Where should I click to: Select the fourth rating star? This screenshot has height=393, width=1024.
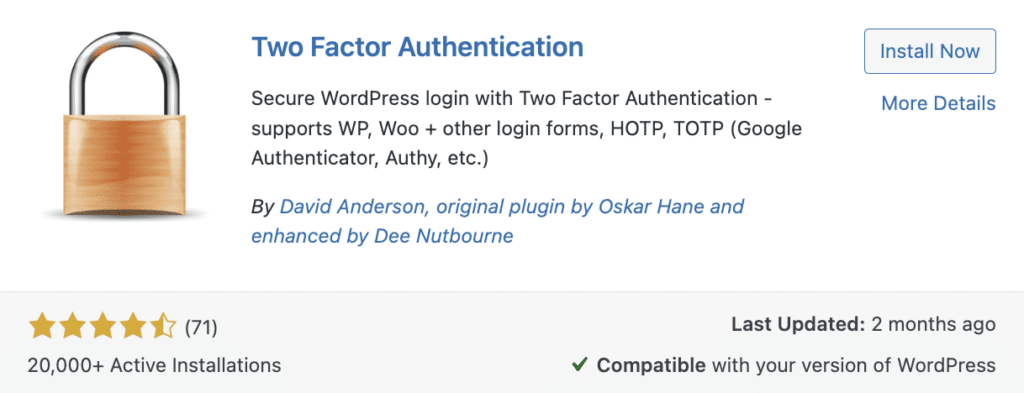133,326
